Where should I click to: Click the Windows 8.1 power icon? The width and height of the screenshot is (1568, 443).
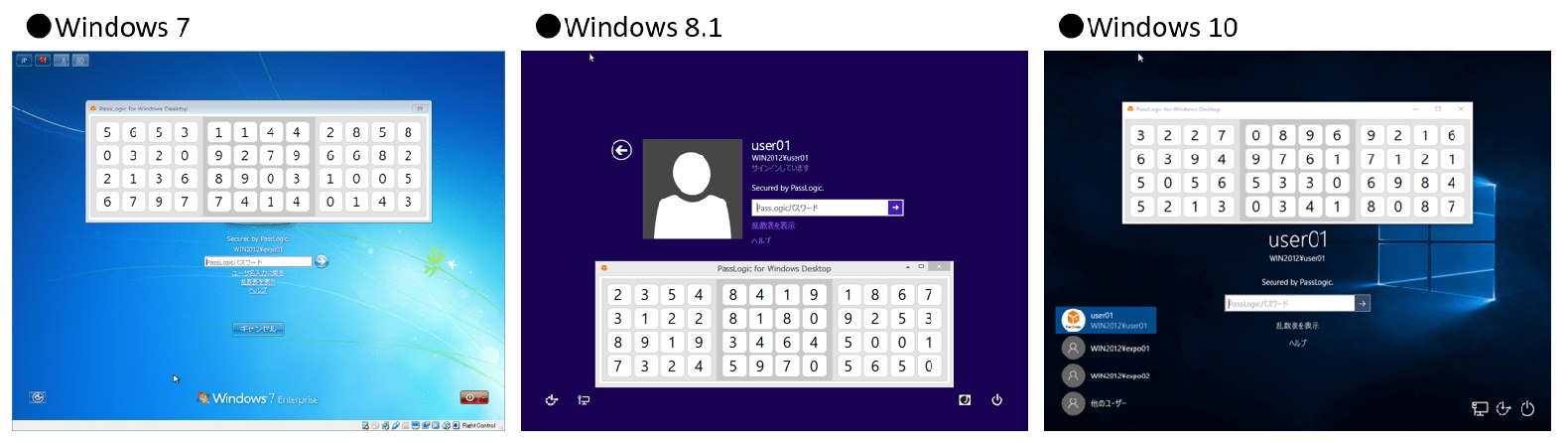point(996,400)
